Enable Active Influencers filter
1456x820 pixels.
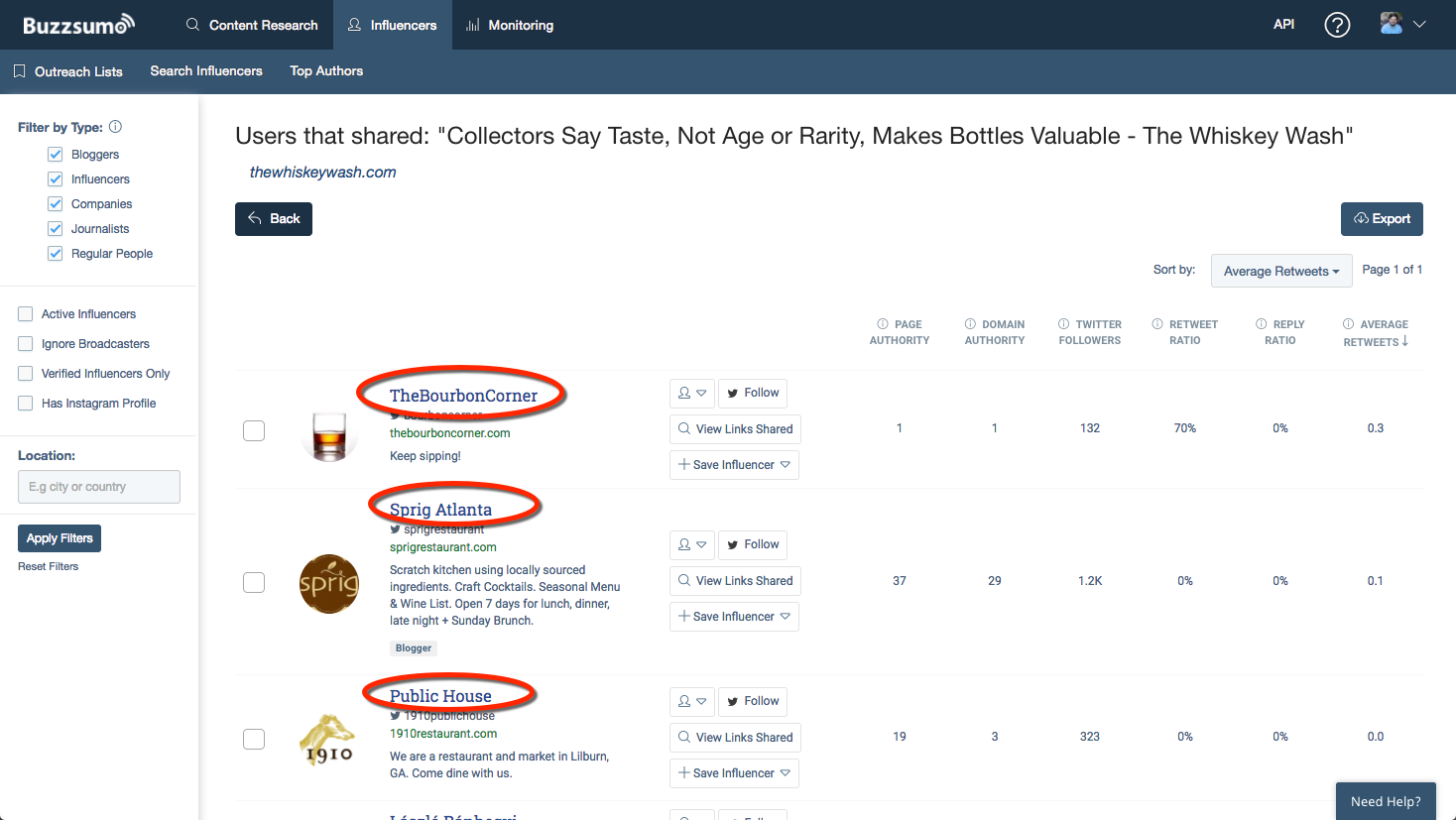pos(26,314)
